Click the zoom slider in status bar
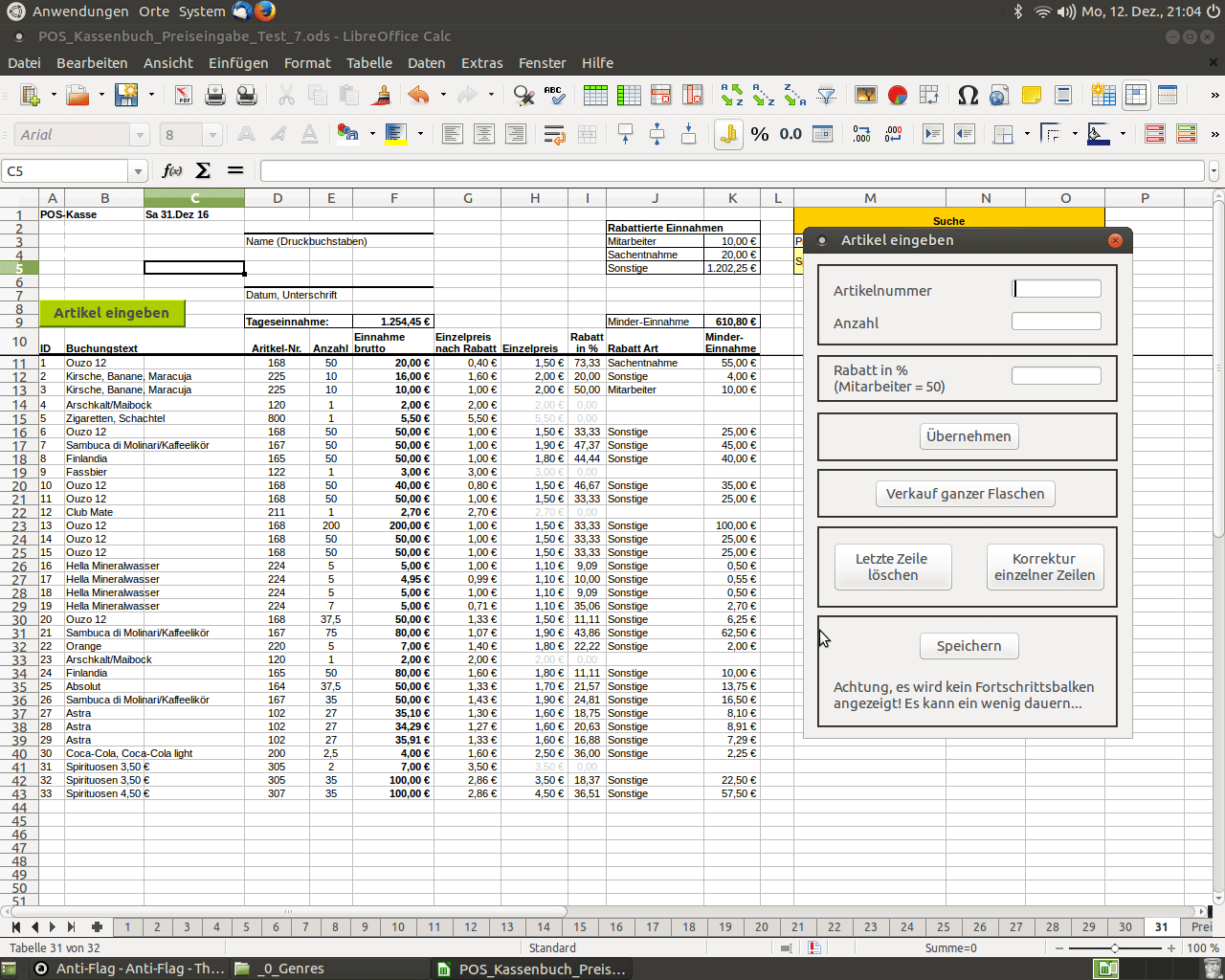 1114,947
